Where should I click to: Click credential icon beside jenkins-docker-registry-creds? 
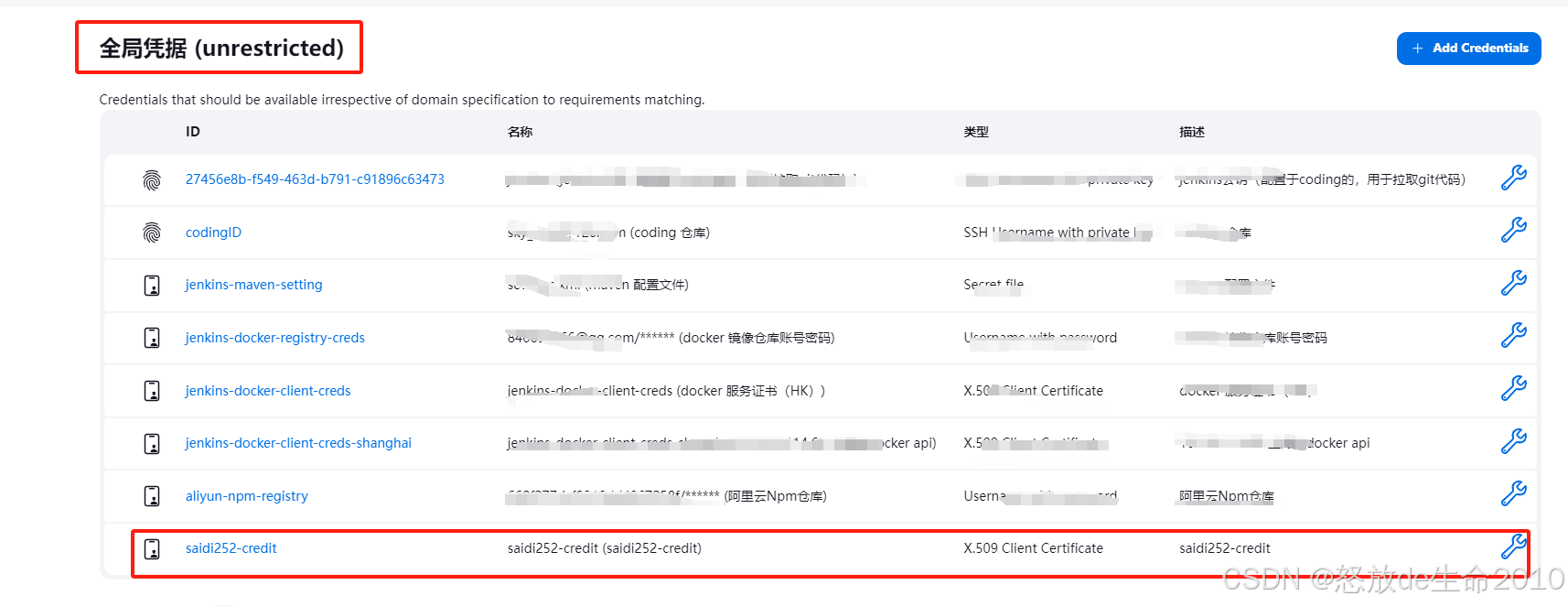pyautogui.click(x=152, y=338)
